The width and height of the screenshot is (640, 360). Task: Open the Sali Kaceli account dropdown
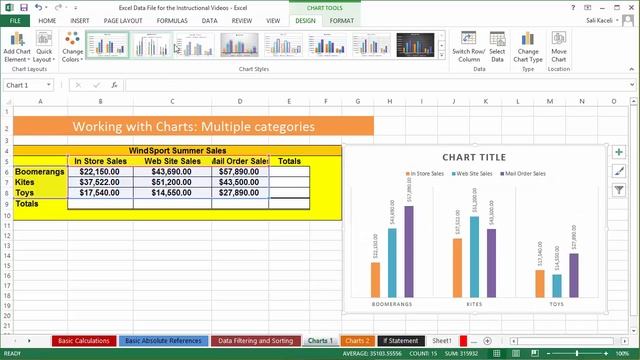coord(602,20)
